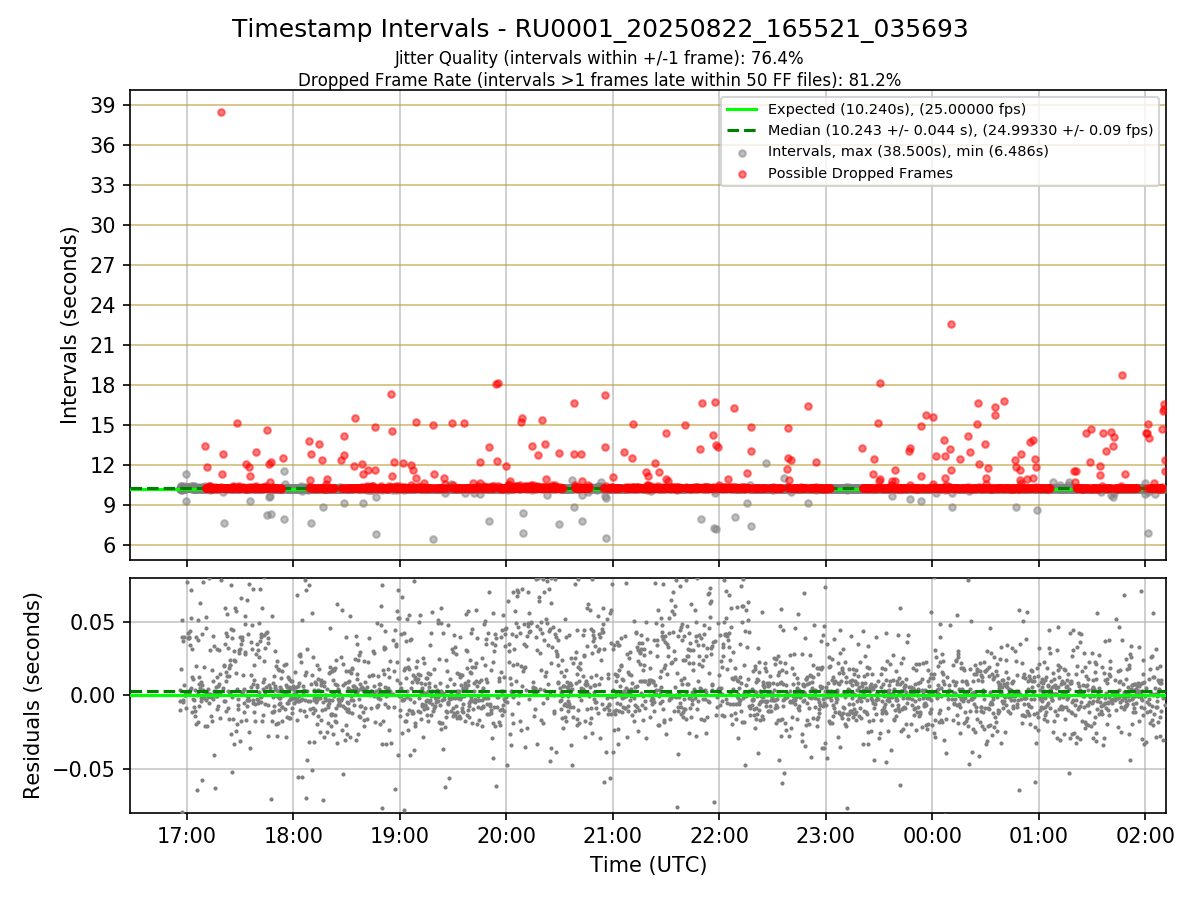Click the red dot marker in the legend
The height and width of the screenshot is (900, 1200).
(x=742, y=174)
